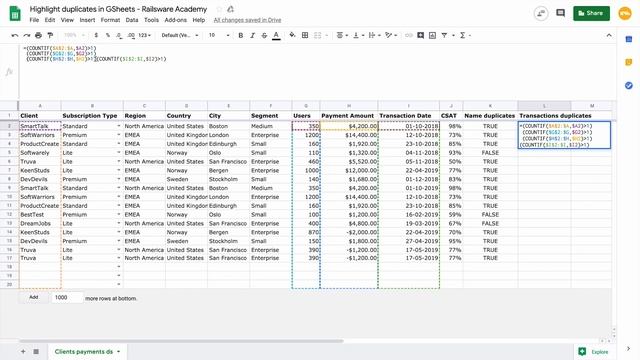The image size is (640, 360).
Task: Show side panel using bottom-right arrow
Action: 629,349
